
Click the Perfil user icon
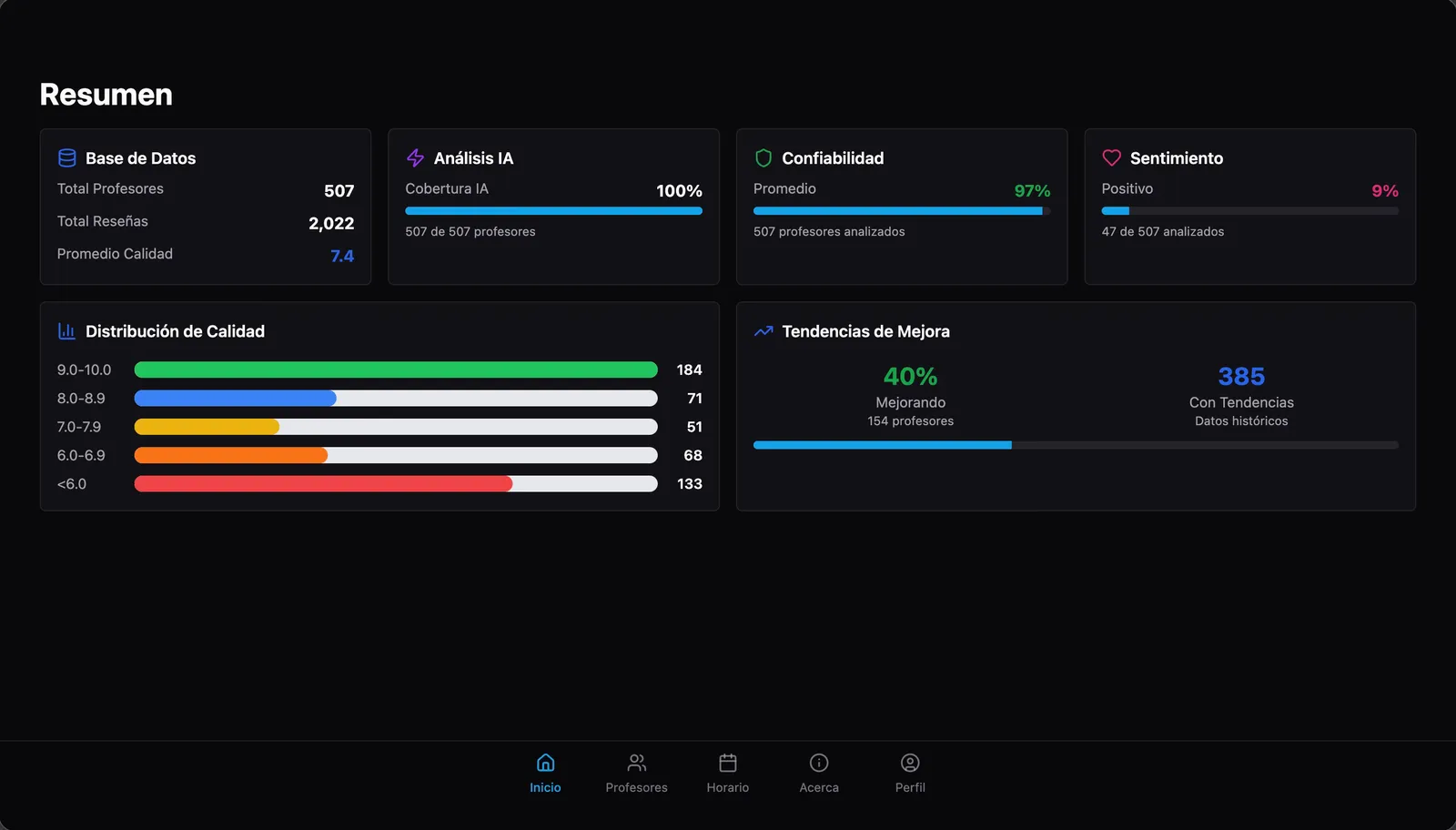tap(910, 763)
